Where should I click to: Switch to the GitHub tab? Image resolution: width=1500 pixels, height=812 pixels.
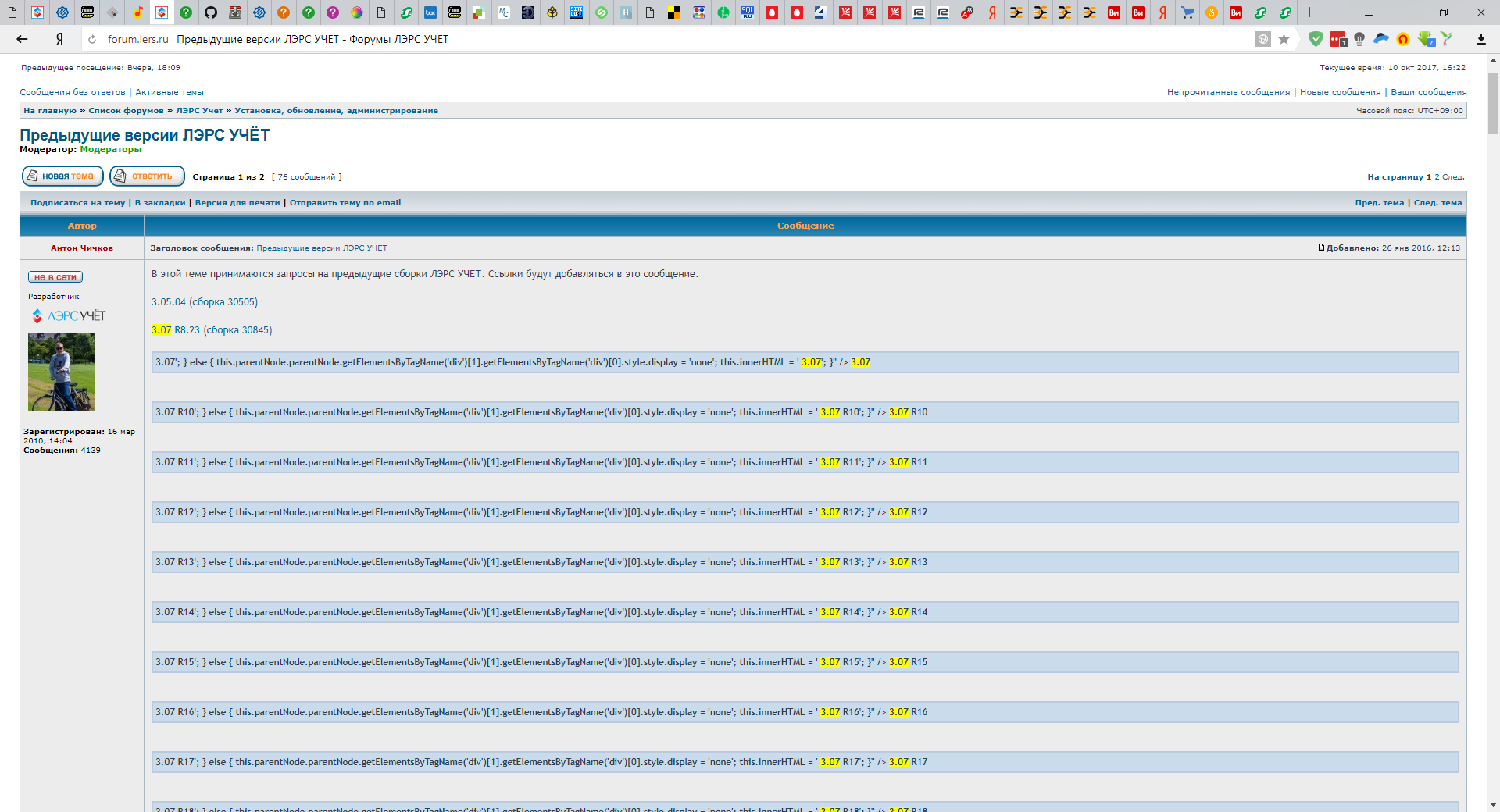click(x=211, y=12)
